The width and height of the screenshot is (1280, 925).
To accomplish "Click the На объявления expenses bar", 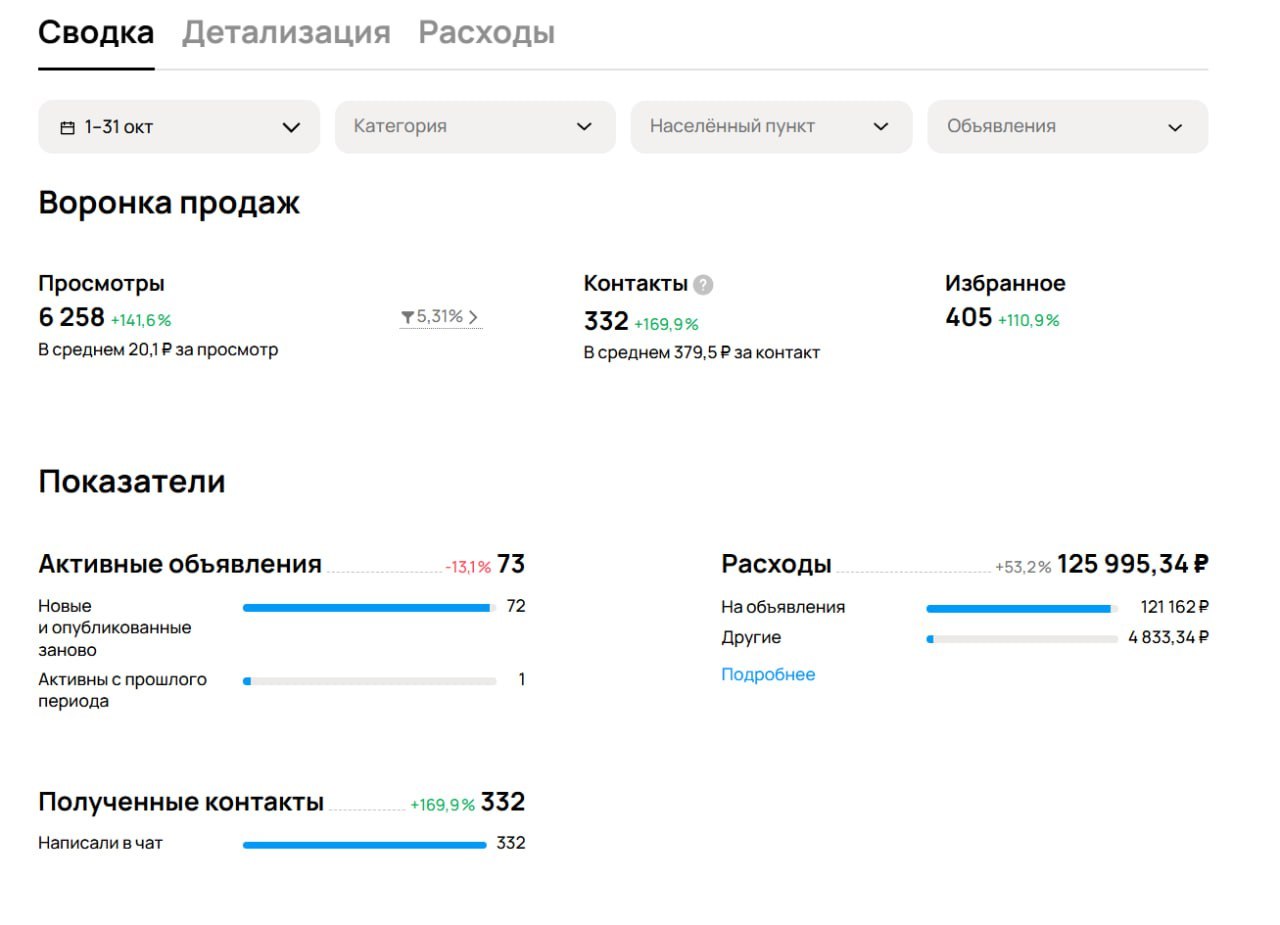I will [1022, 608].
